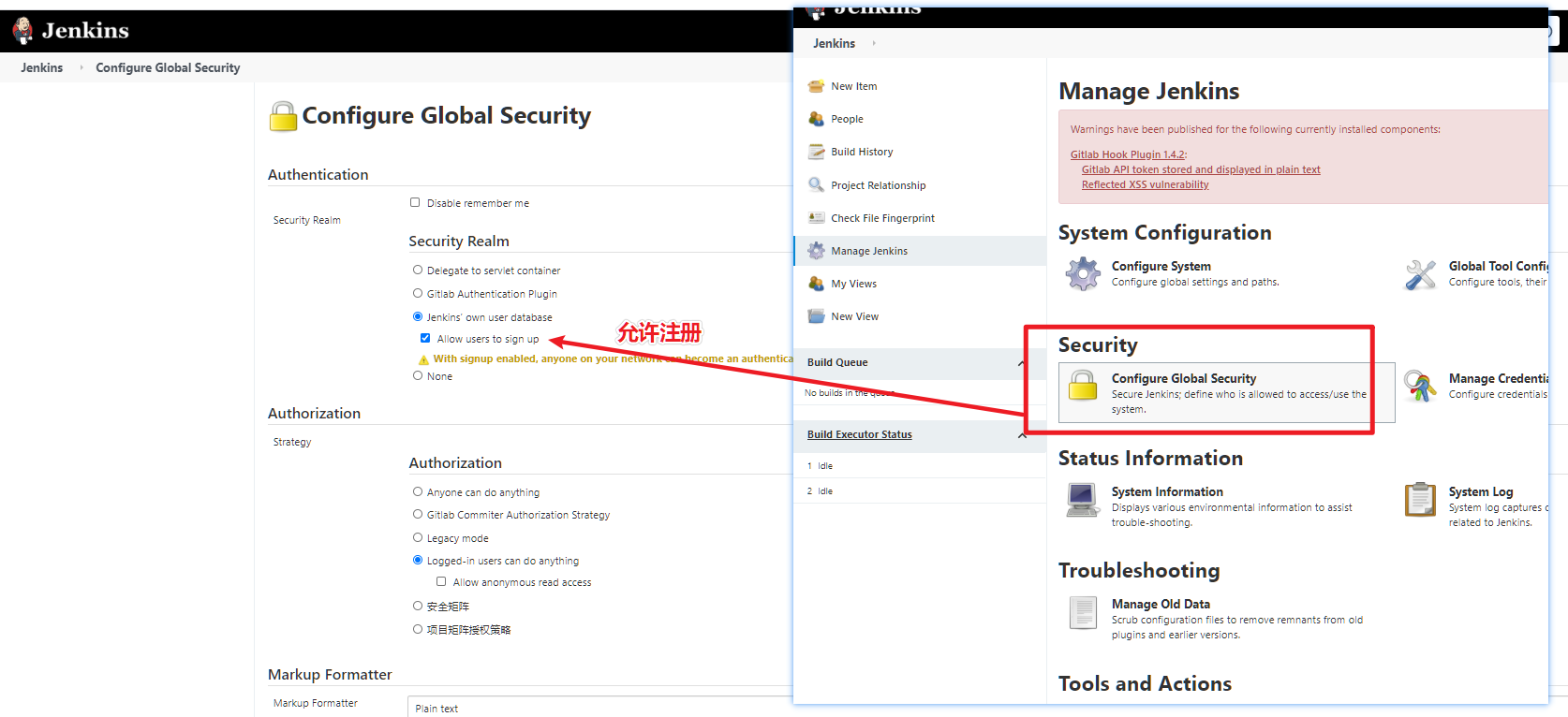
Task: Select Delegate to servlet container radio
Action: pyautogui.click(x=418, y=270)
